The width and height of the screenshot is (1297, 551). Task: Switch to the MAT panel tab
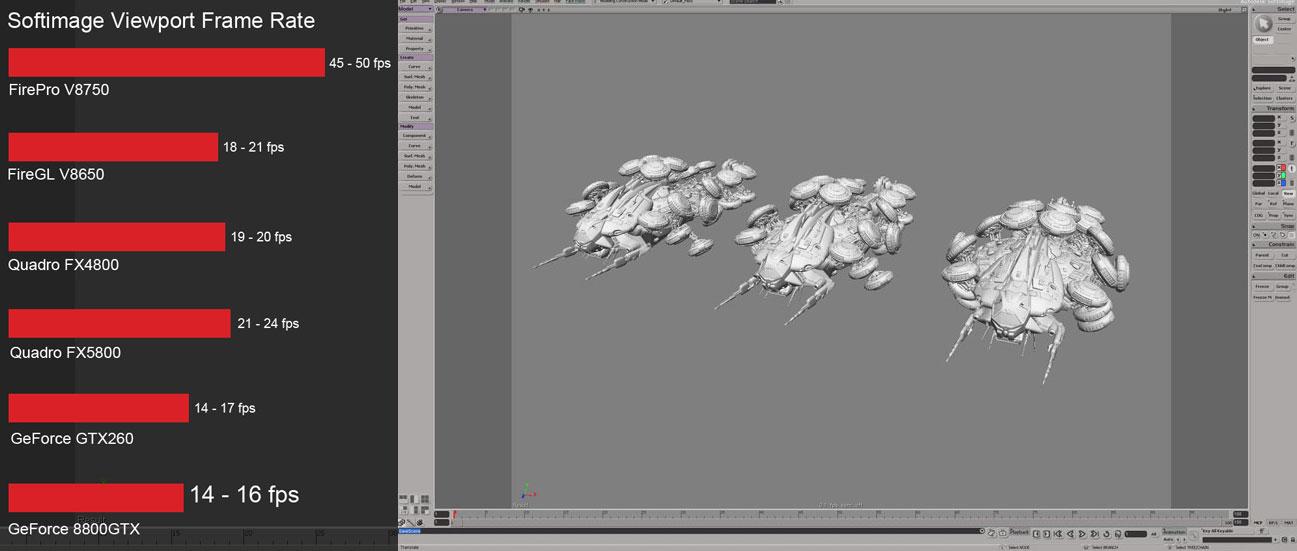coord(1288,523)
